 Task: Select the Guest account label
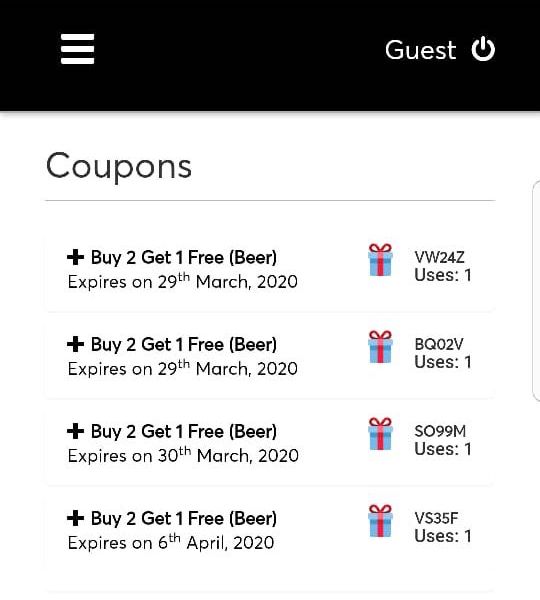click(x=421, y=50)
